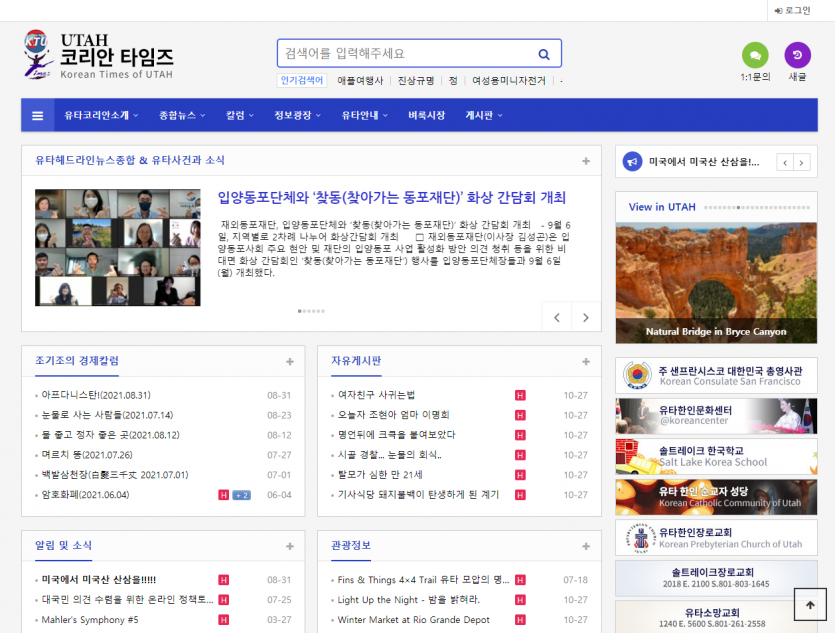
Task: Expand the 유타코리안소개 dropdown menu
Action: [101, 115]
